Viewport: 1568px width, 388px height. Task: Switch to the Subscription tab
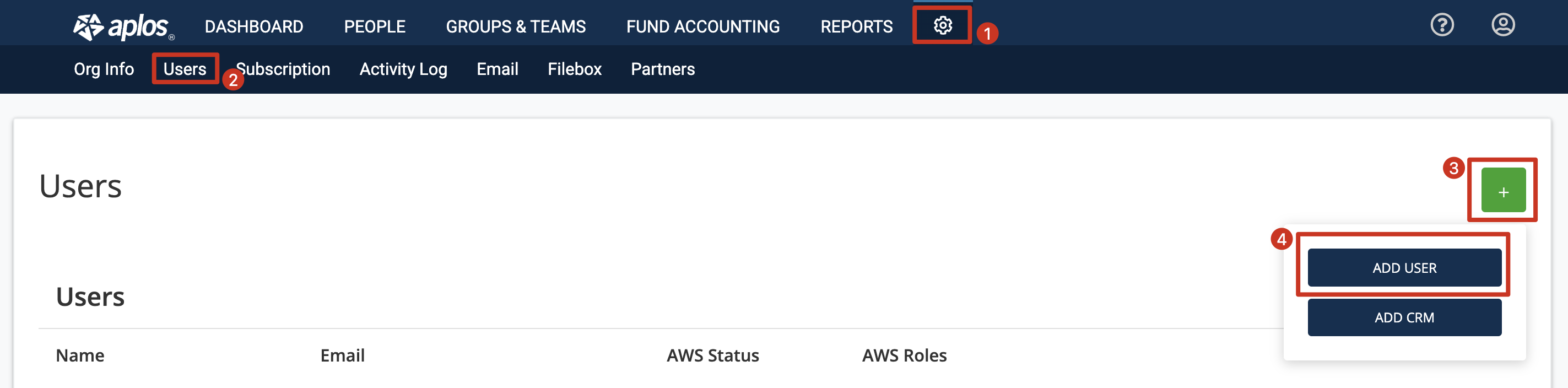pos(283,69)
